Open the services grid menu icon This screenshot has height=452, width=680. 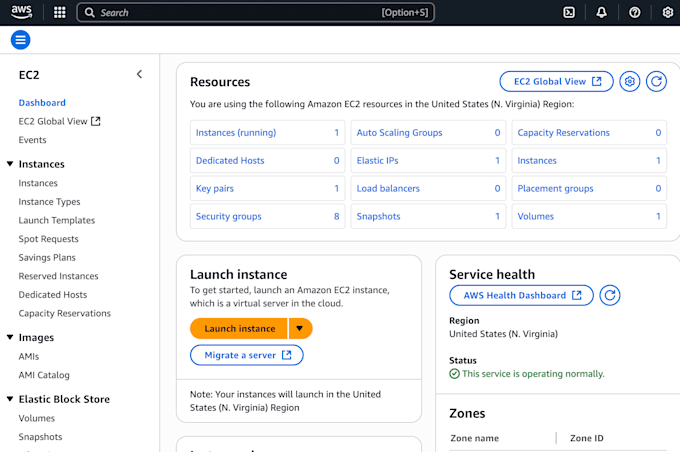point(59,13)
